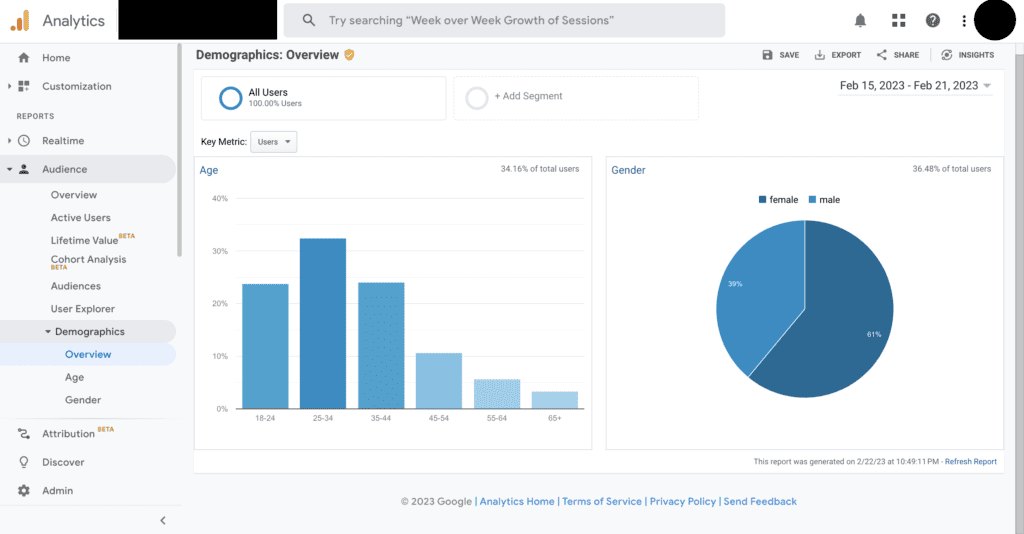The width and height of the screenshot is (1024, 534).
Task: Open Analytics Home footer link
Action: pyautogui.click(x=517, y=501)
